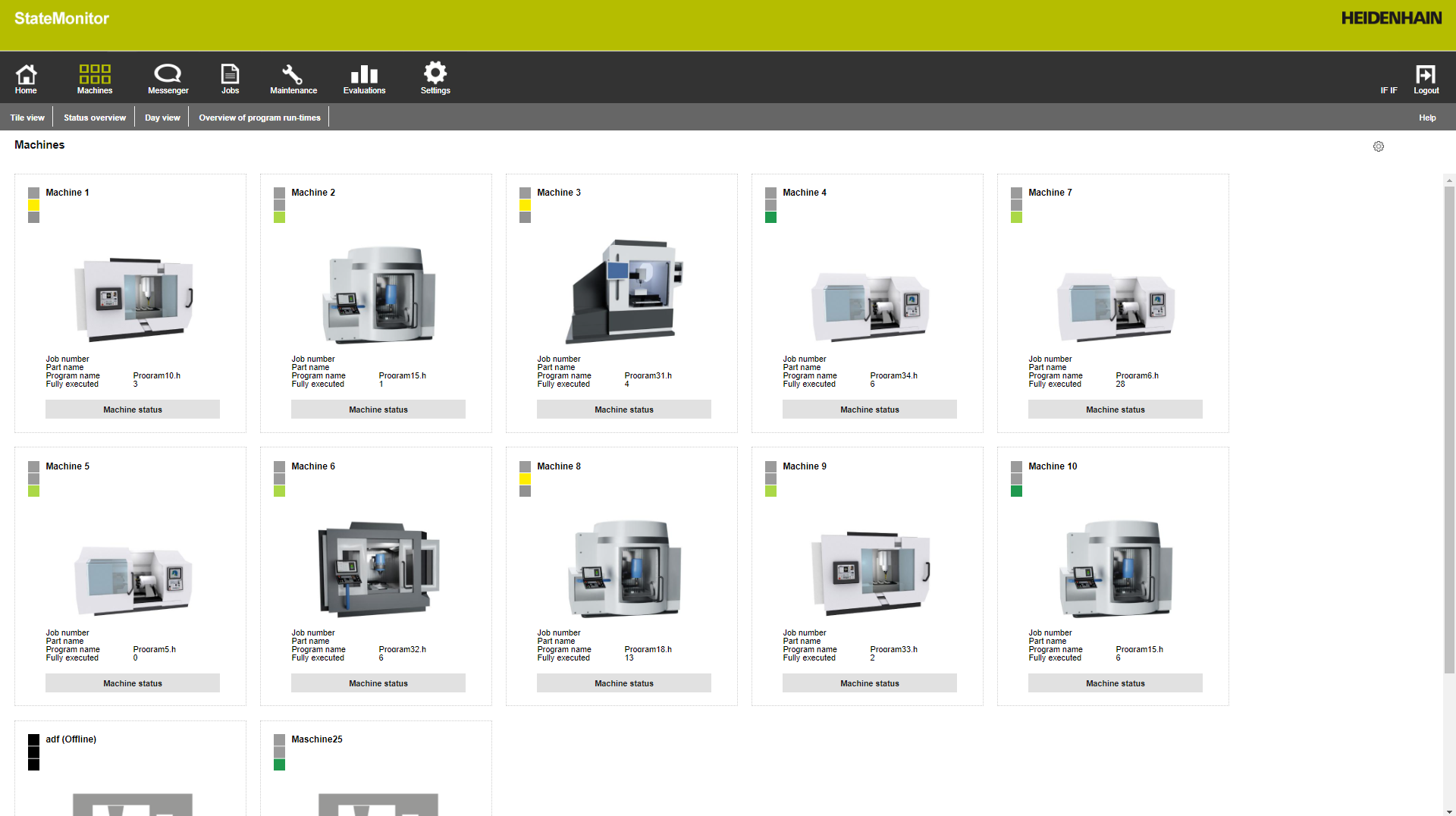Screen dimensions: 1456x816
Task: Click Program32.h in Machine 6 tile
Action: [x=403, y=650]
